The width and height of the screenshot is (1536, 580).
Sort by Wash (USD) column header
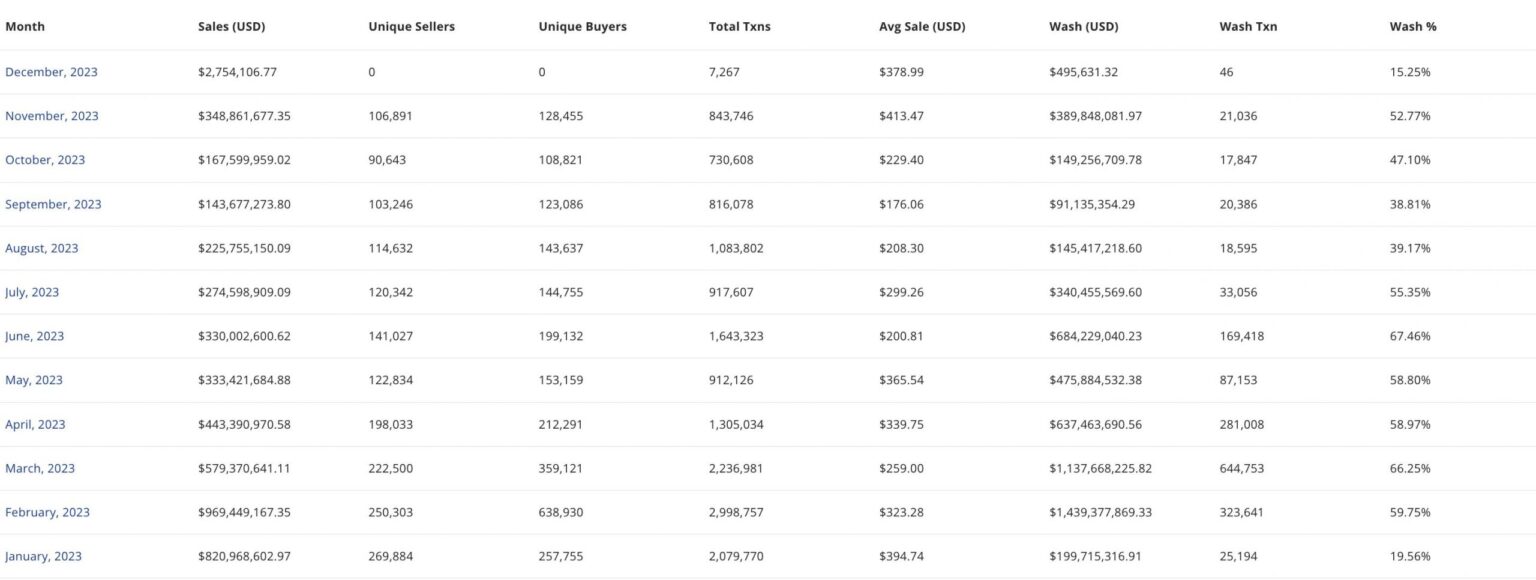(x=1083, y=26)
